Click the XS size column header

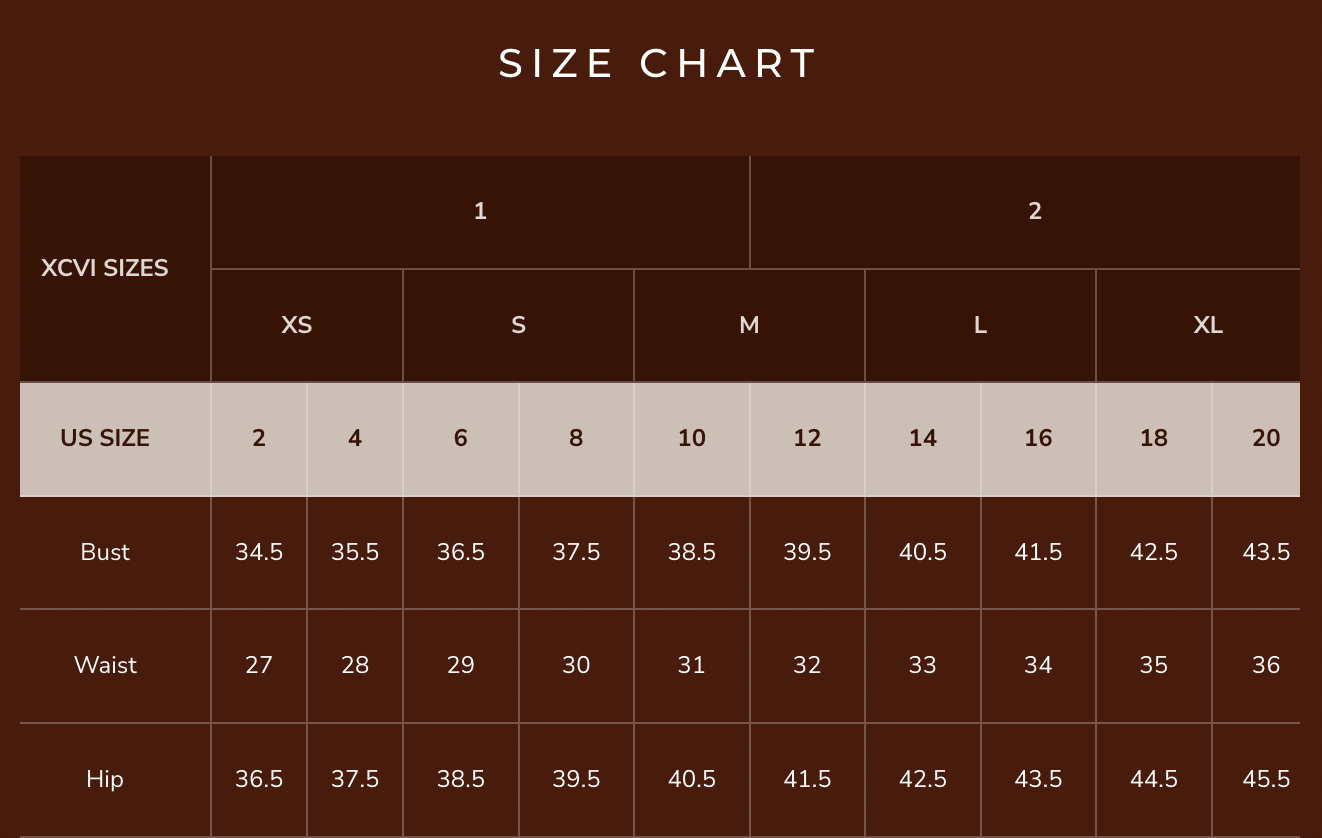(x=307, y=325)
